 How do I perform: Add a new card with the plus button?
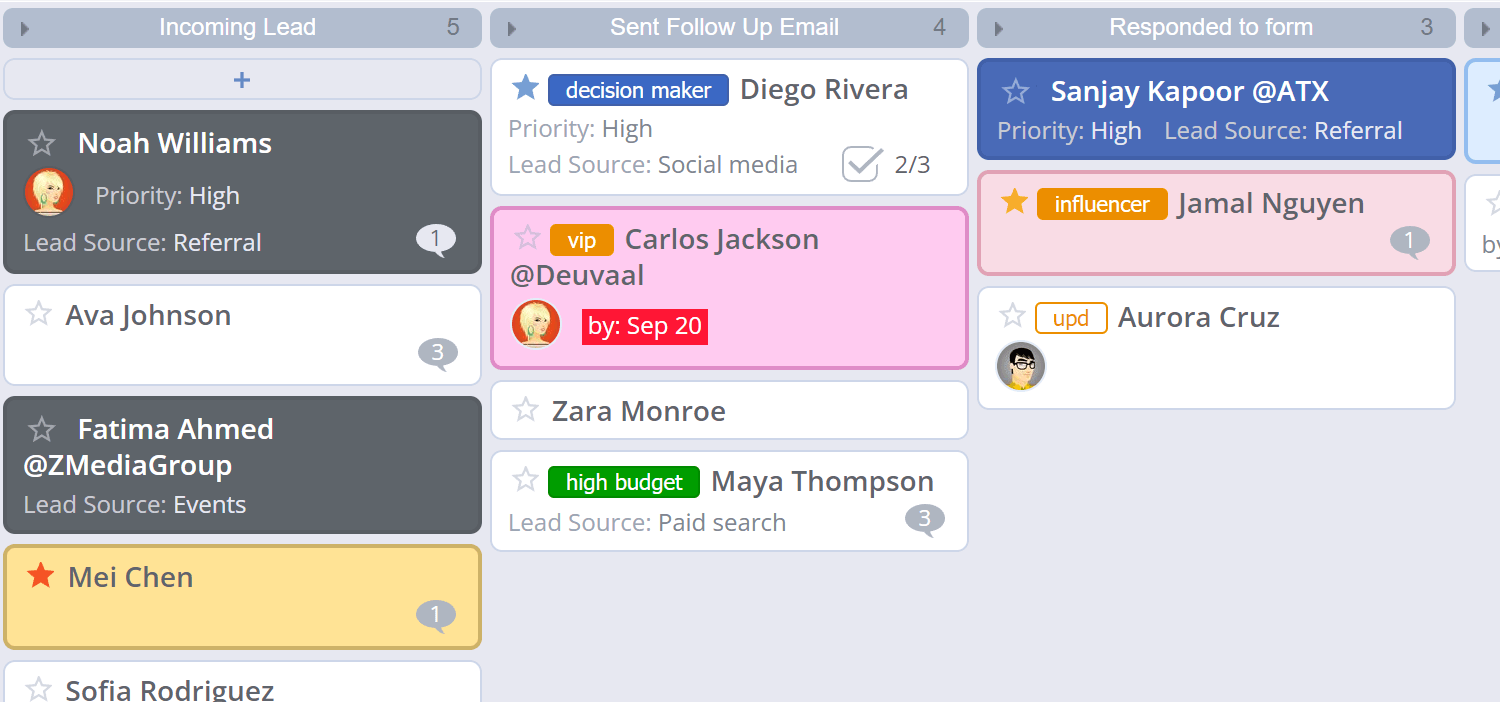click(242, 79)
